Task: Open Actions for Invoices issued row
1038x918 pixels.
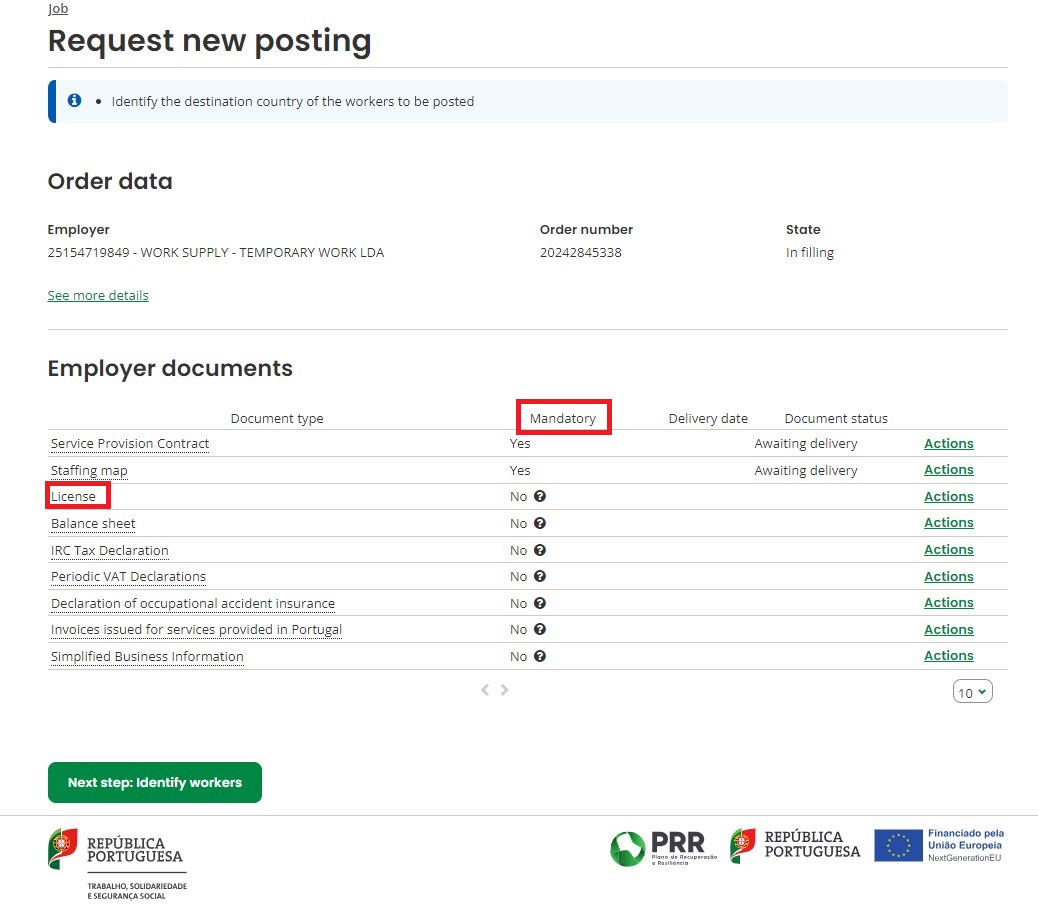Action: pos(948,630)
